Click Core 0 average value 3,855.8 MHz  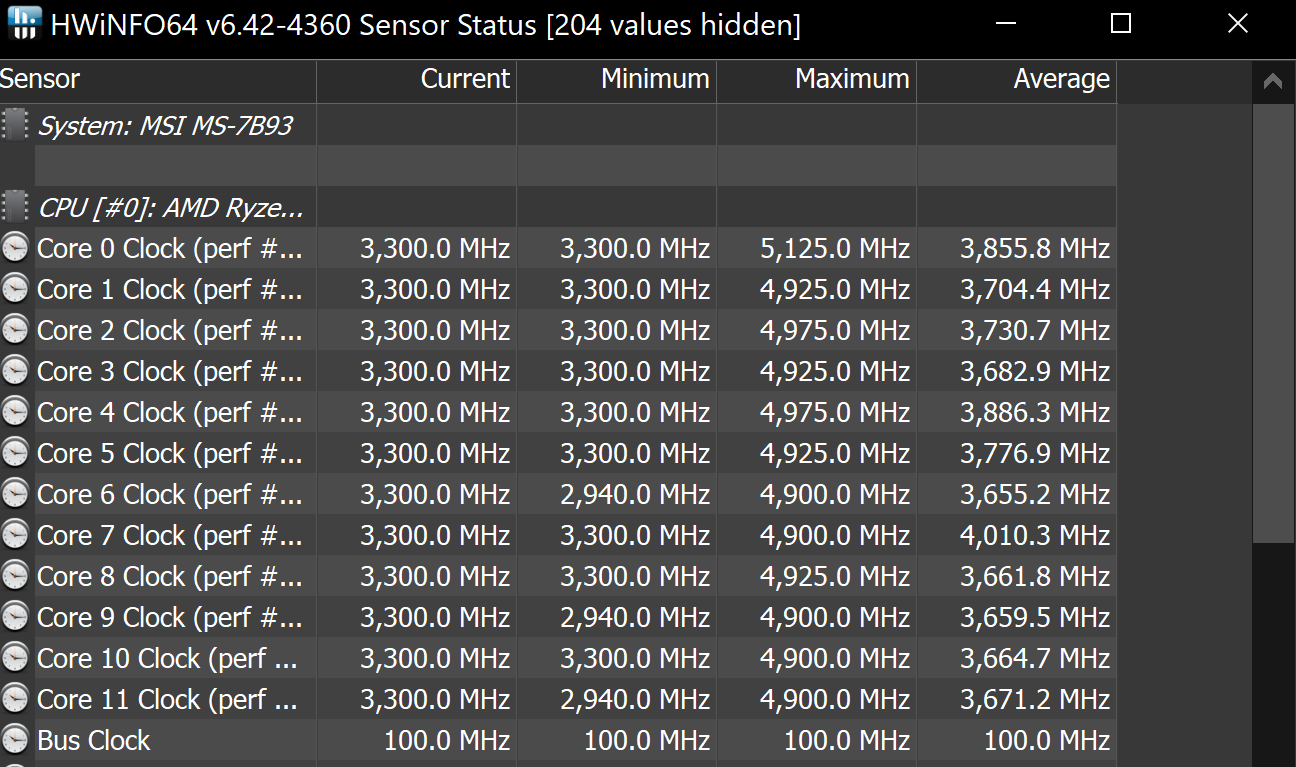[x=1035, y=248]
